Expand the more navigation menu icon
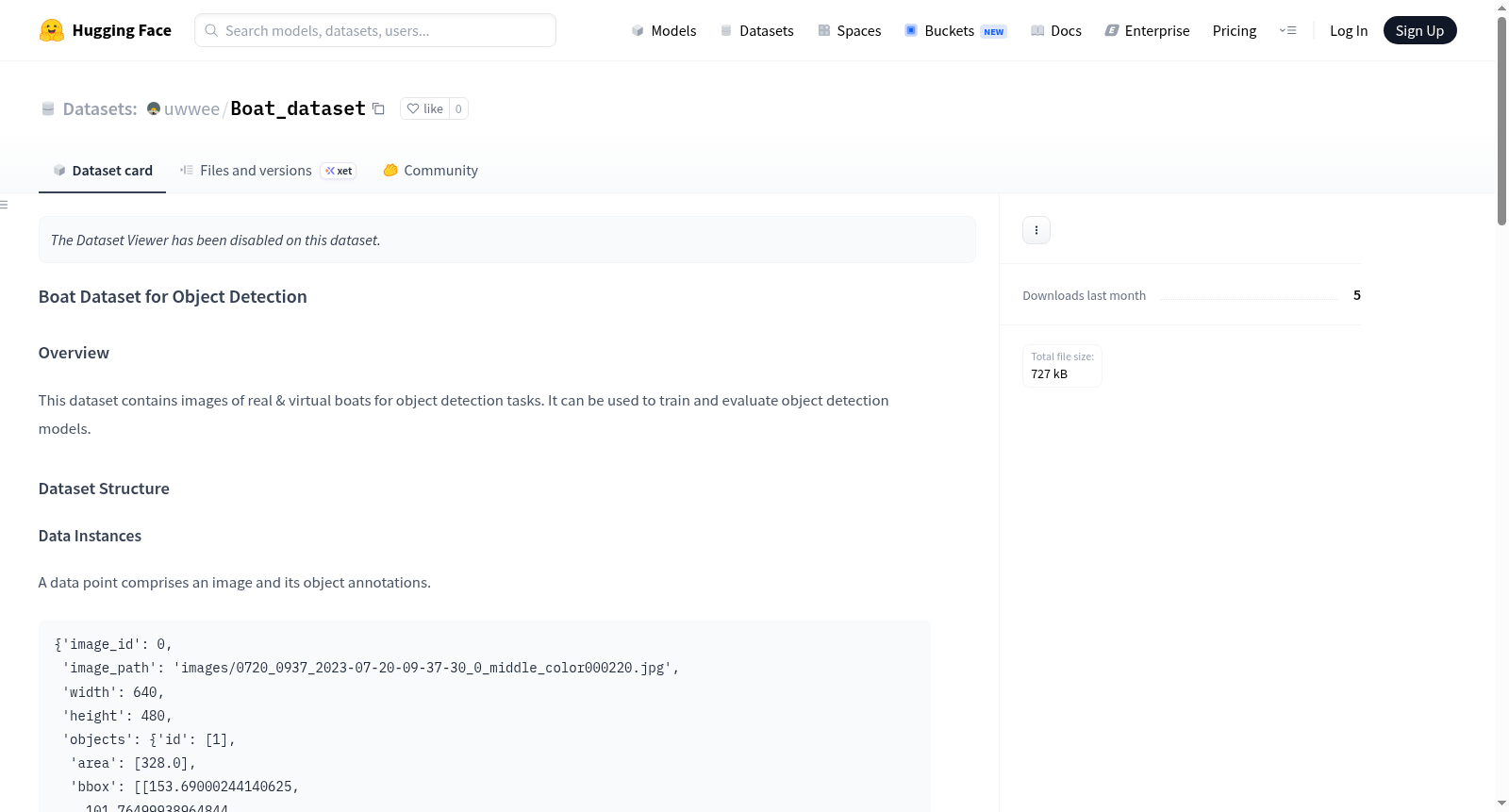The height and width of the screenshot is (812, 1509). 1287,30
